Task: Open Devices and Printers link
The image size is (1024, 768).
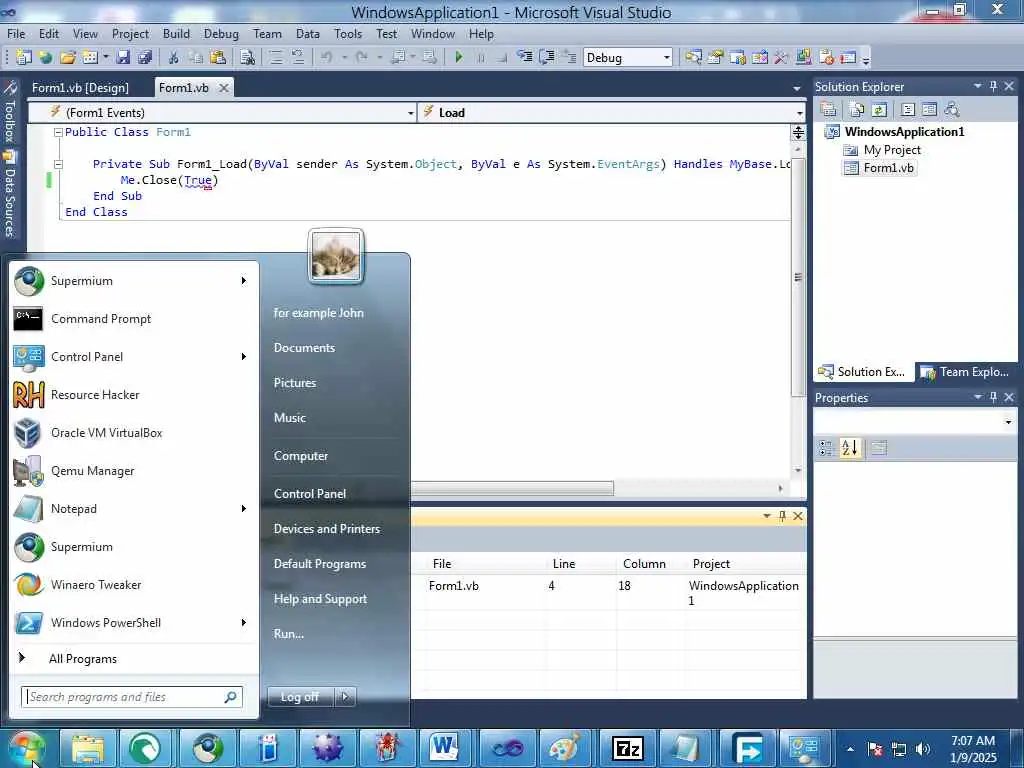Action: (327, 529)
